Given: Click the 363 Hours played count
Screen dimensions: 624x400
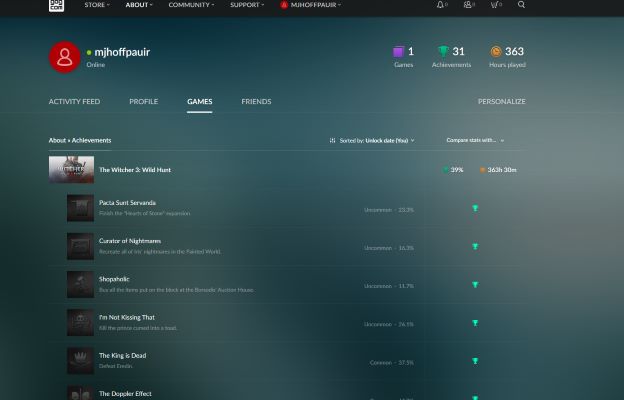Looking at the screenshot, I should pos(514,51).
